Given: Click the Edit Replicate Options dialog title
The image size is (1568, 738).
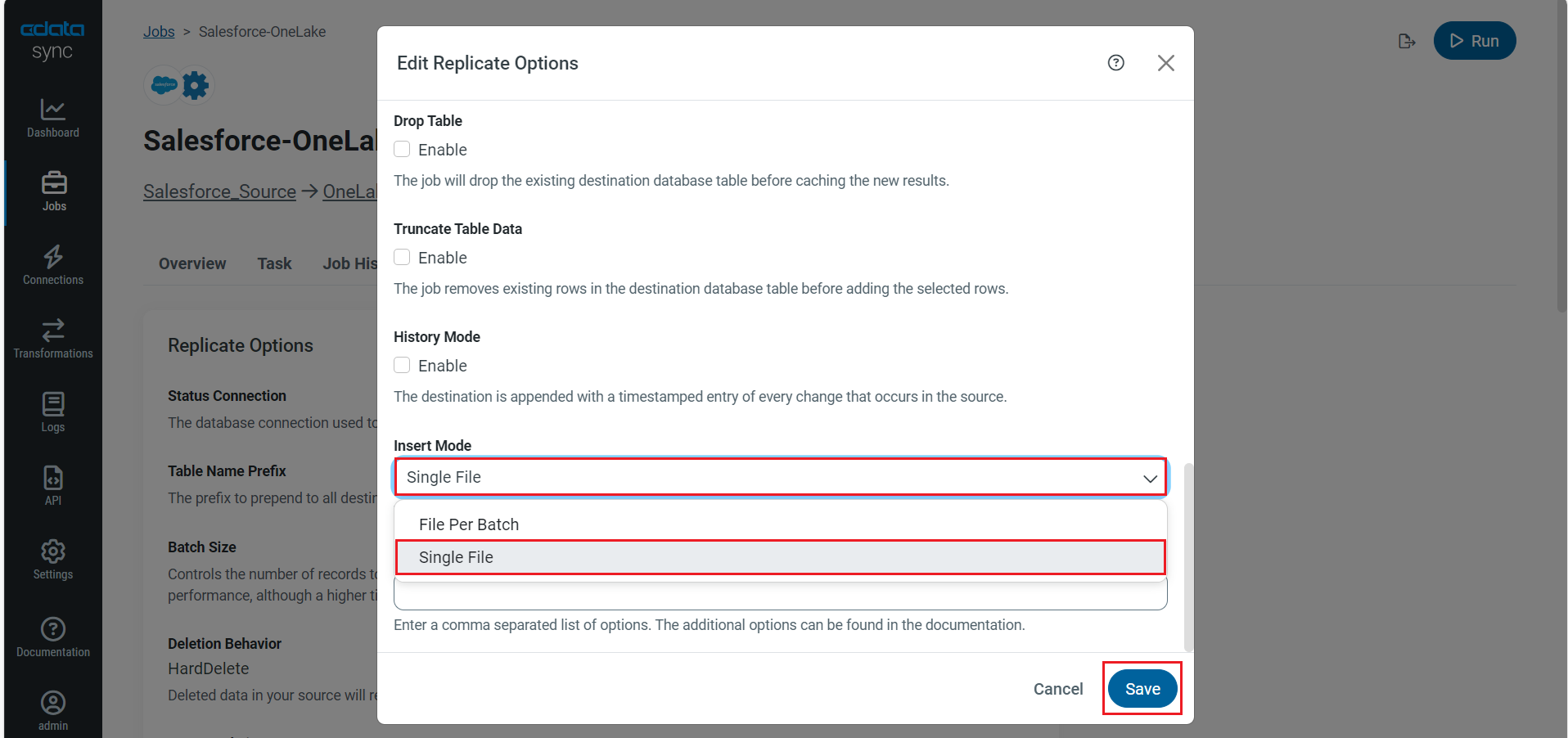Looking at the screenshot, I should tap(487, 63).
